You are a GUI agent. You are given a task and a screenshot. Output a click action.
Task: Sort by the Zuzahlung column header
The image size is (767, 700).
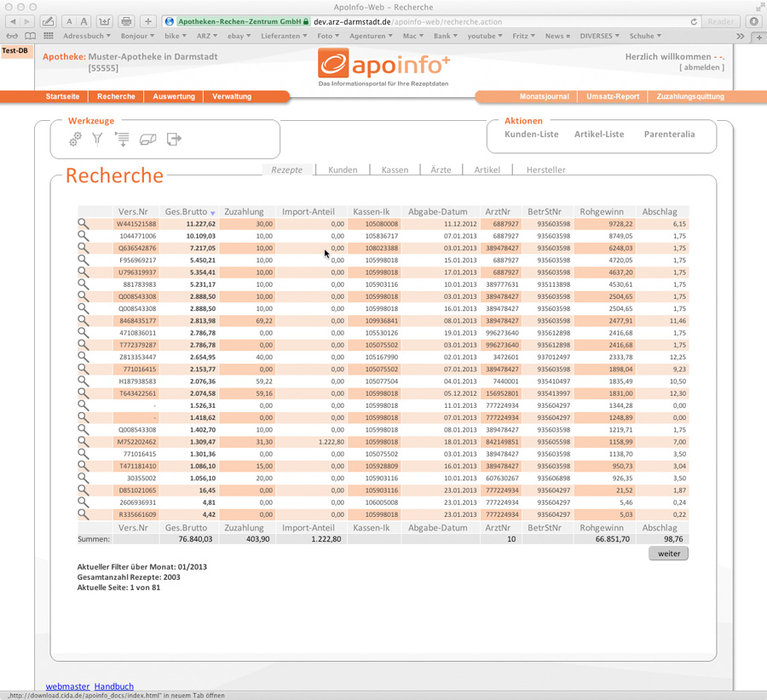click(244, 212)
